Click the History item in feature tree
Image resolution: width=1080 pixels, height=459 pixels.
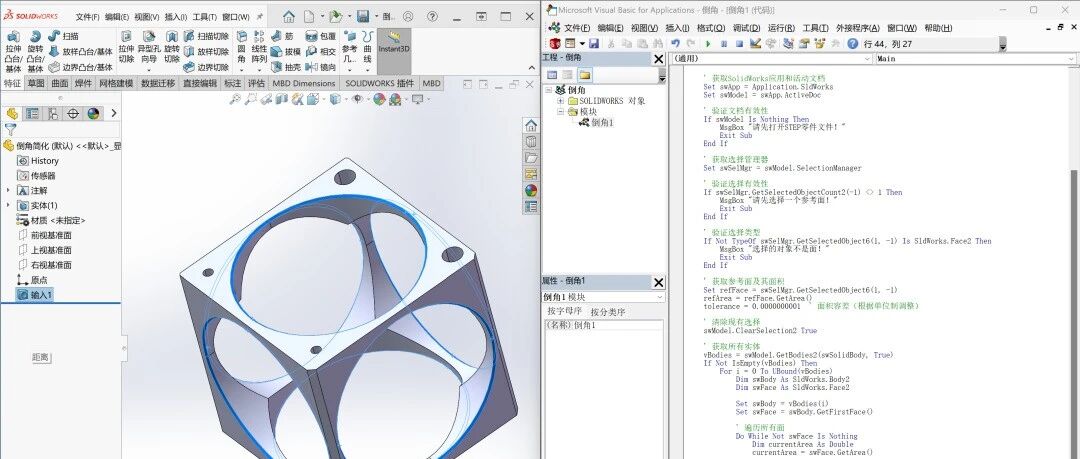38,161
